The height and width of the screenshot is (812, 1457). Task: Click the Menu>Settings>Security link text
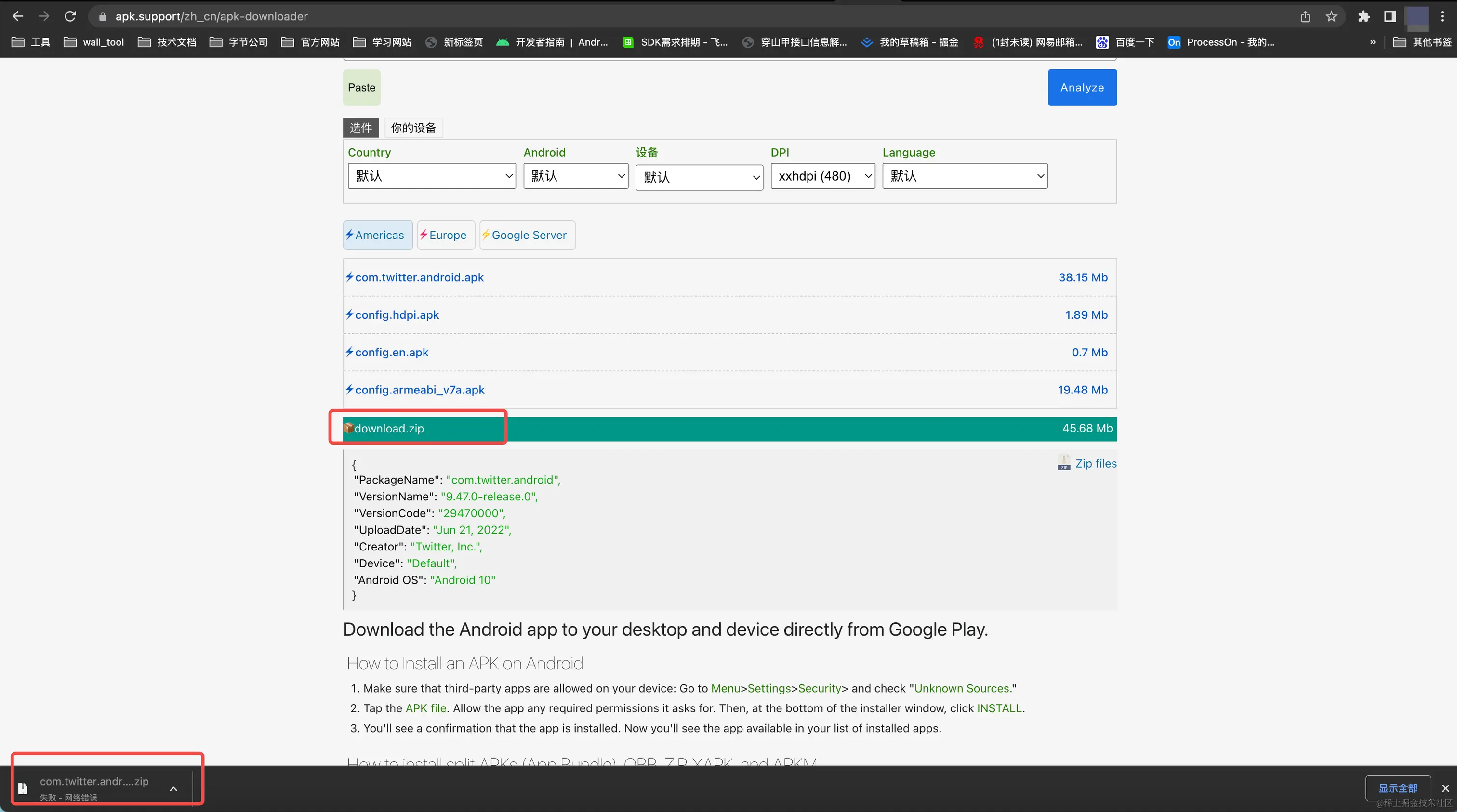tap(777, 688)
